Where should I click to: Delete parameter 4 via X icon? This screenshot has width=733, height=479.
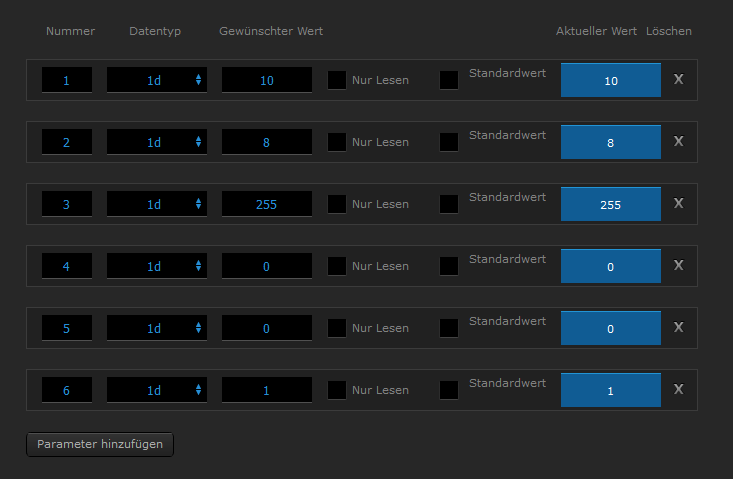pyautogui.click(x=678, y=266)
